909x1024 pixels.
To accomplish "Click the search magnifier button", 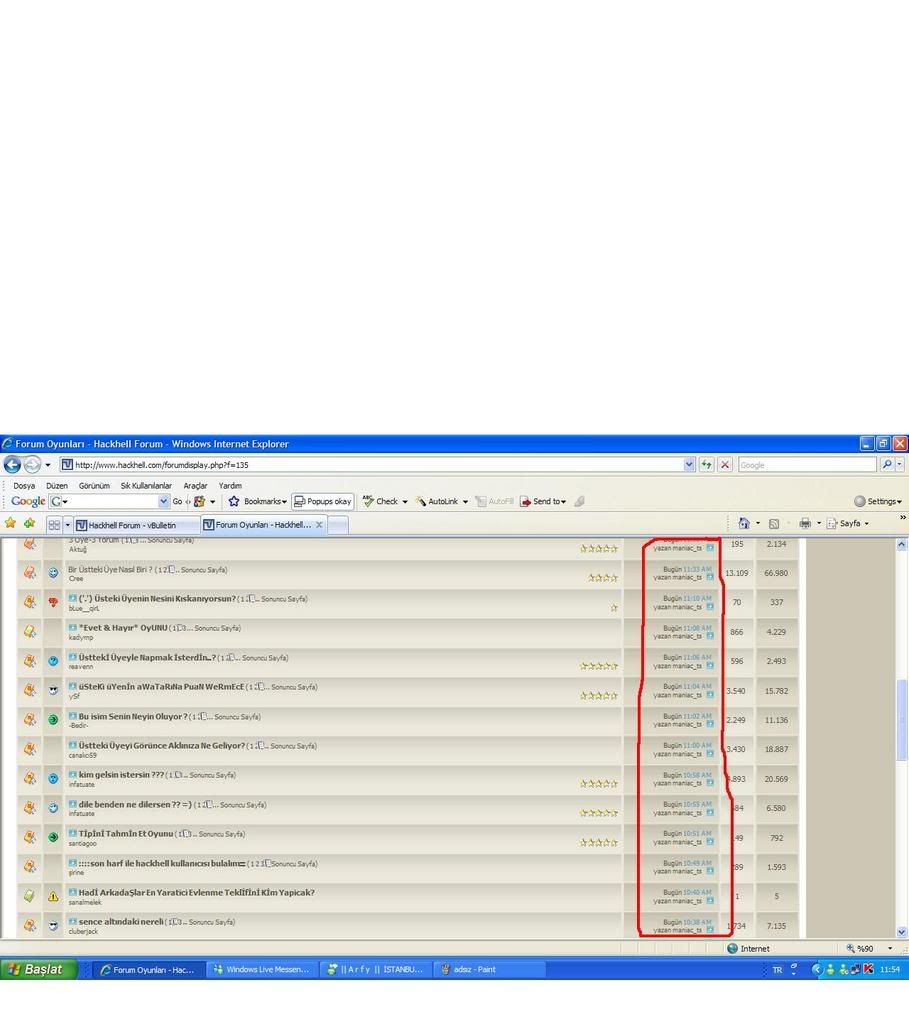I will (887, 465).
